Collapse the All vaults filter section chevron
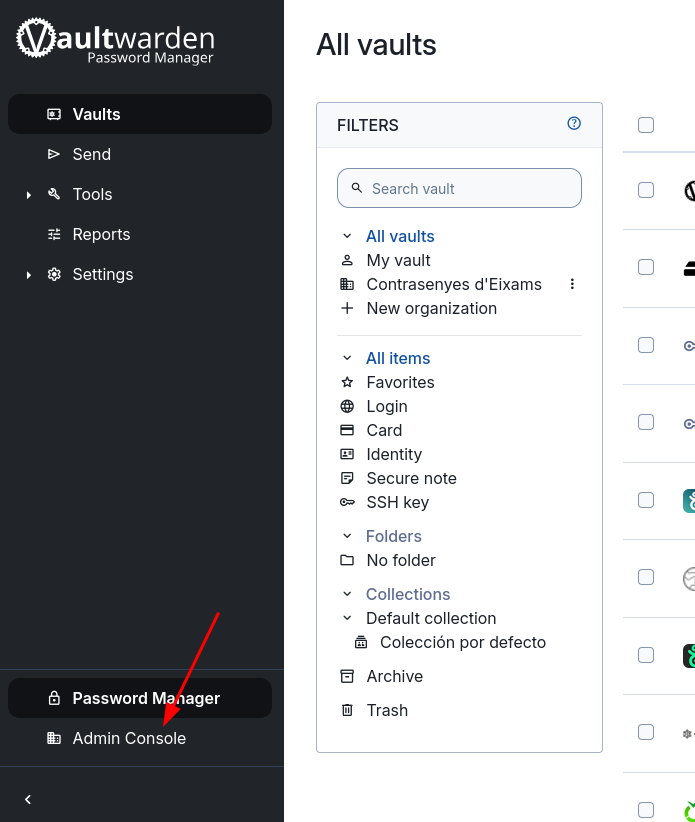The width and height of the screenshot is (695, 822). [347, 236]
